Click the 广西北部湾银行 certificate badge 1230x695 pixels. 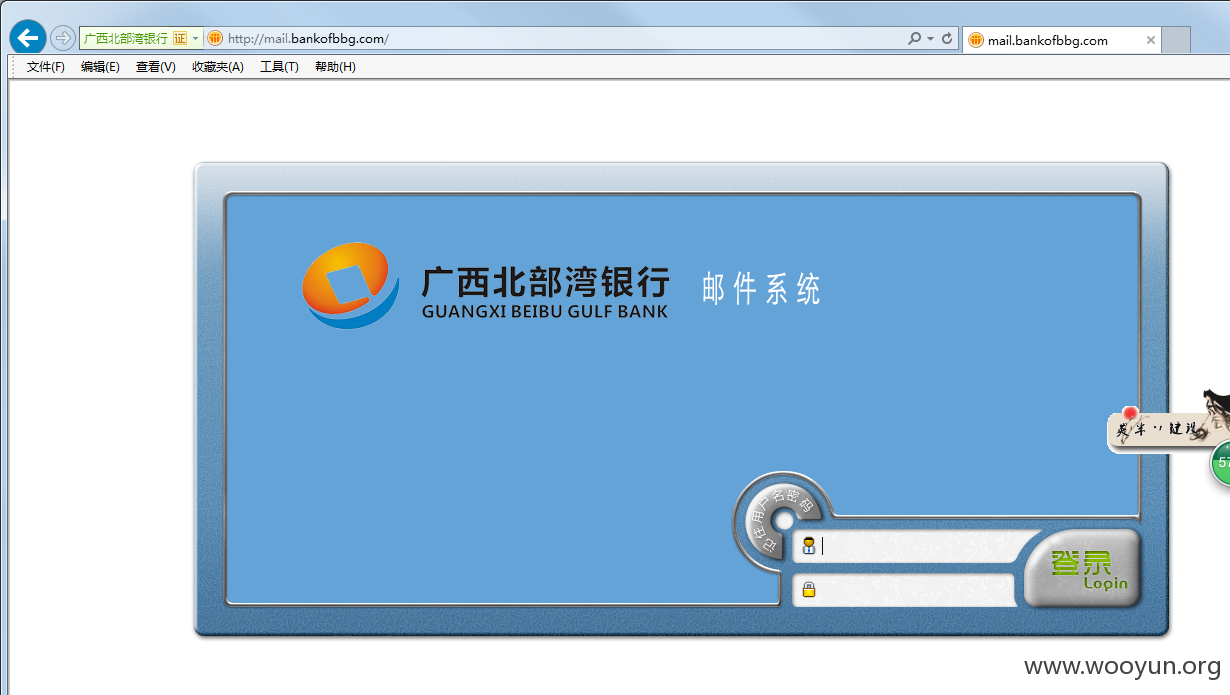click(x=134, y=39)
